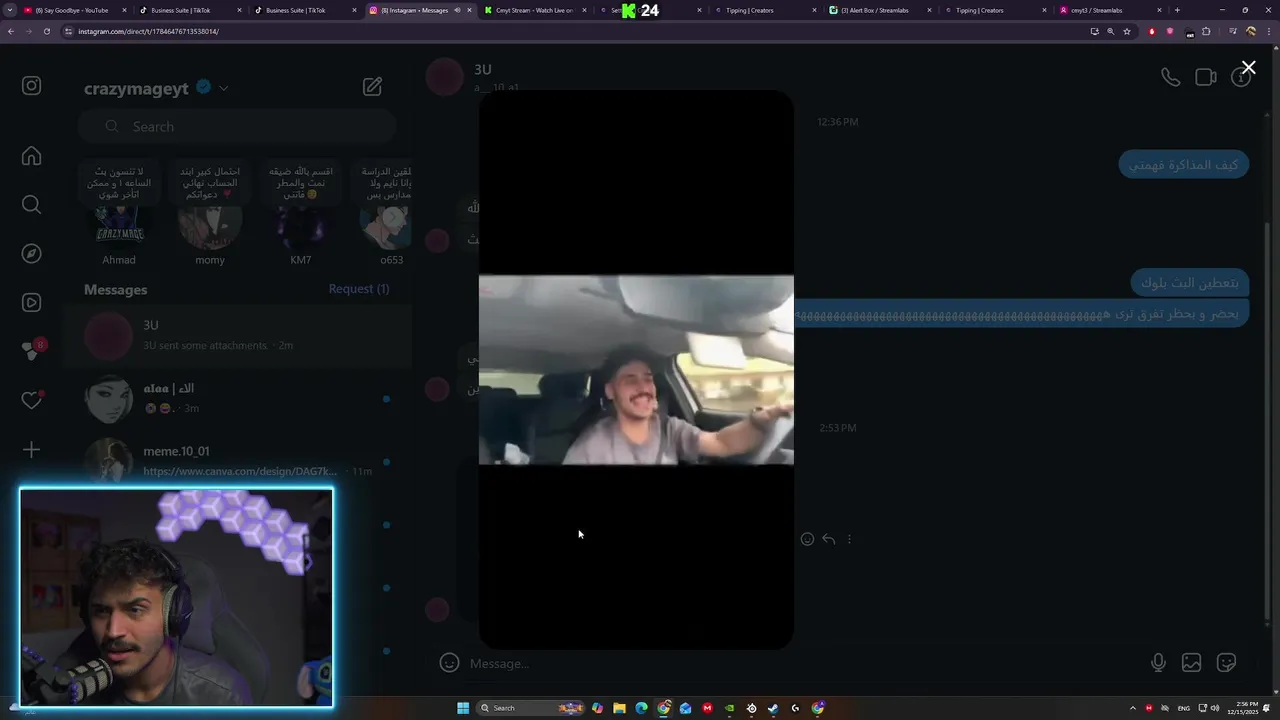The width and height of the screenshot is (1280, 720).
Task: Open the Notifications heart icon
Action: [31, 400]
